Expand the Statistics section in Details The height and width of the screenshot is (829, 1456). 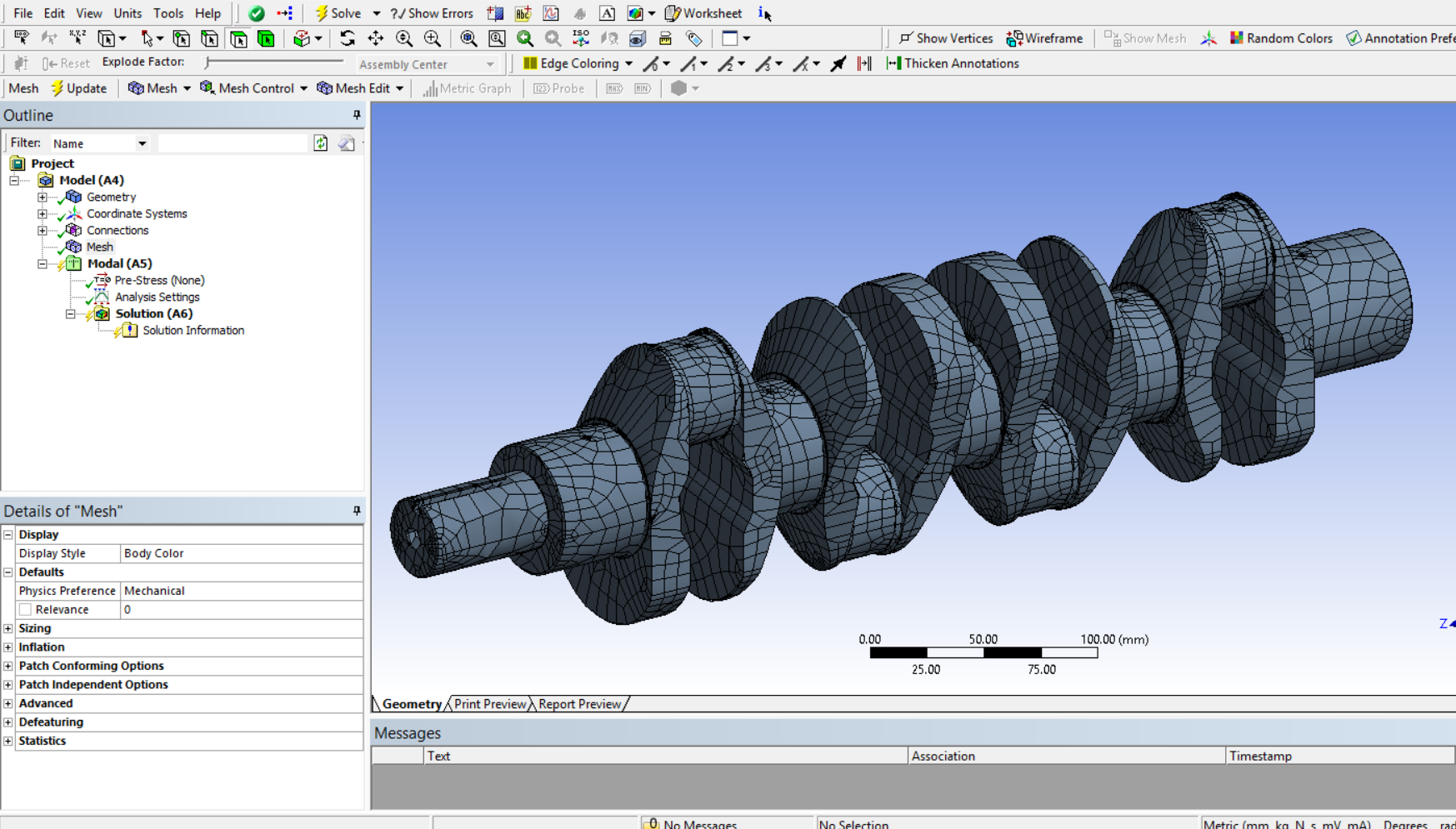pyautogui.click(x=8, y=741)
